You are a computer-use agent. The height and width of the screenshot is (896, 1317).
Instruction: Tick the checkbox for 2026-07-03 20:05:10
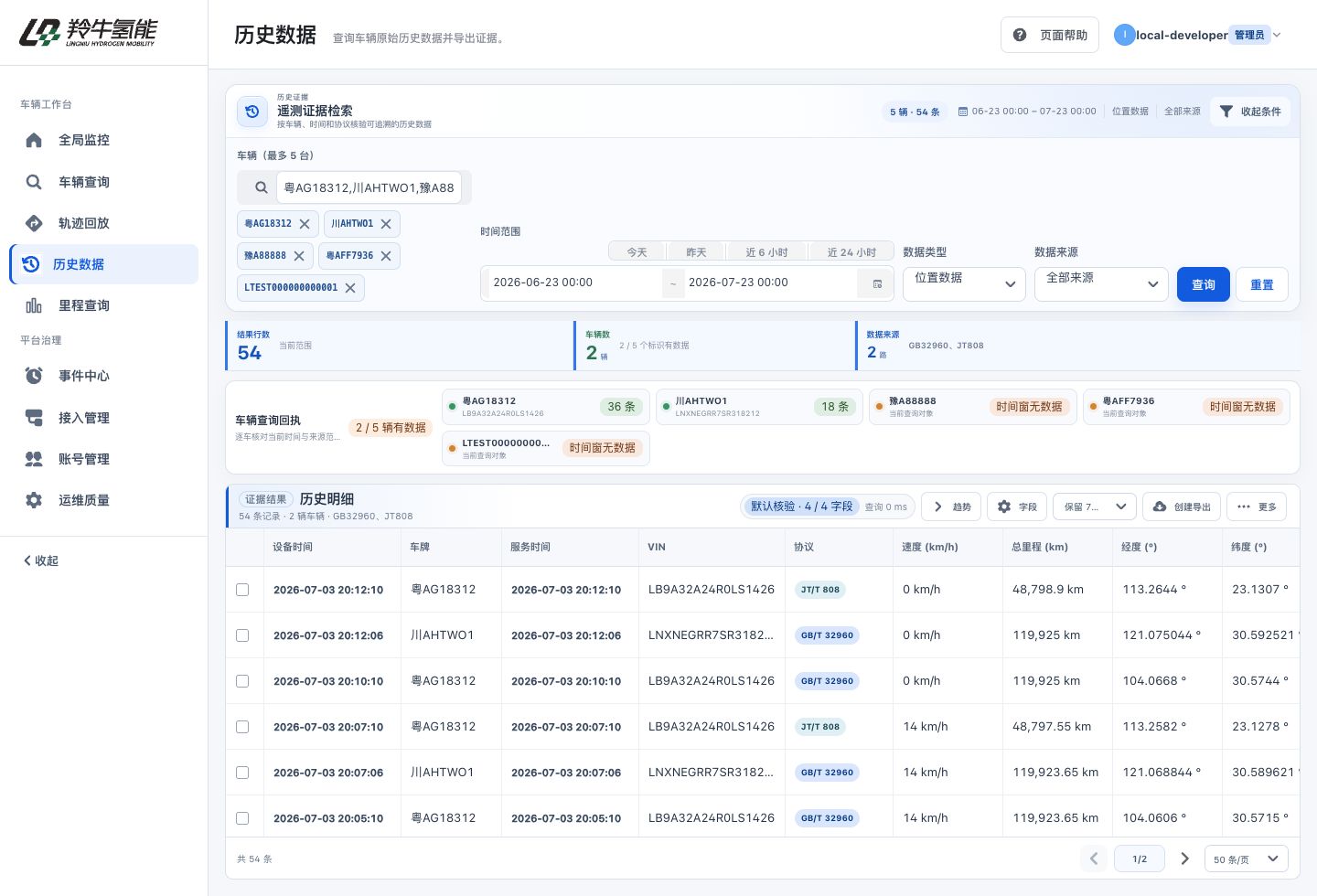[242, 818]
